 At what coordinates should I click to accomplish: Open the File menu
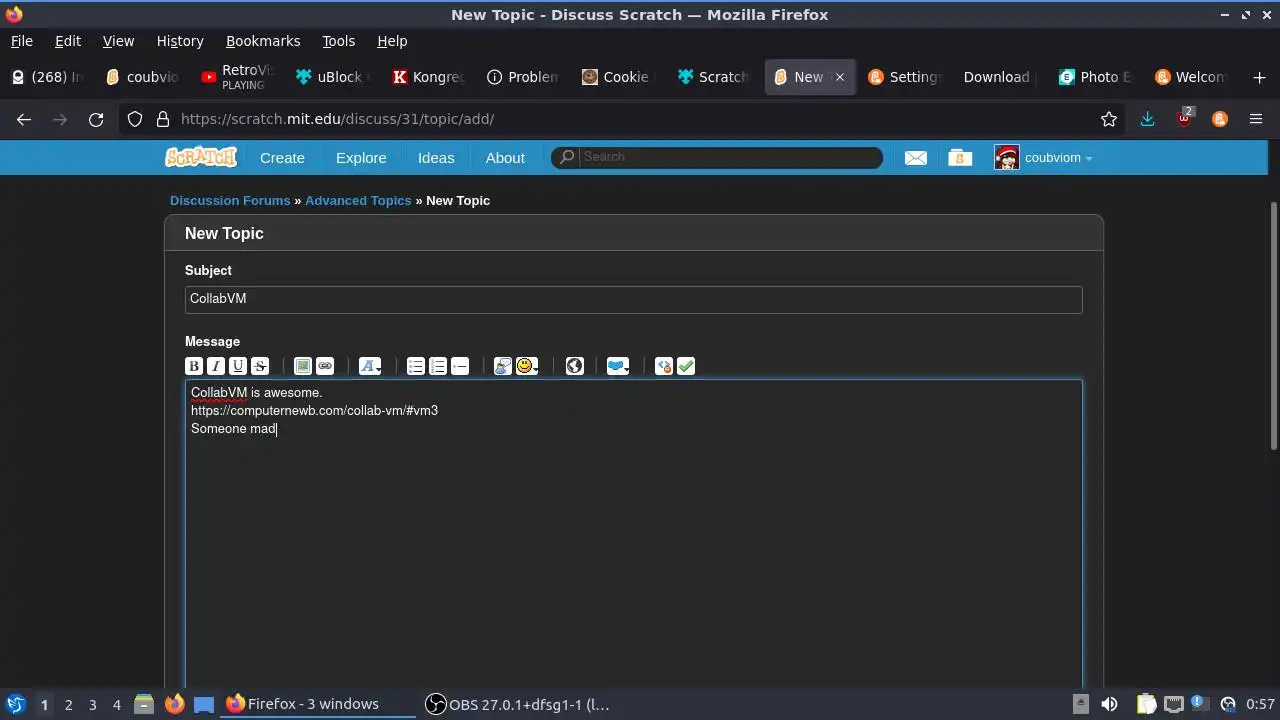22,41
